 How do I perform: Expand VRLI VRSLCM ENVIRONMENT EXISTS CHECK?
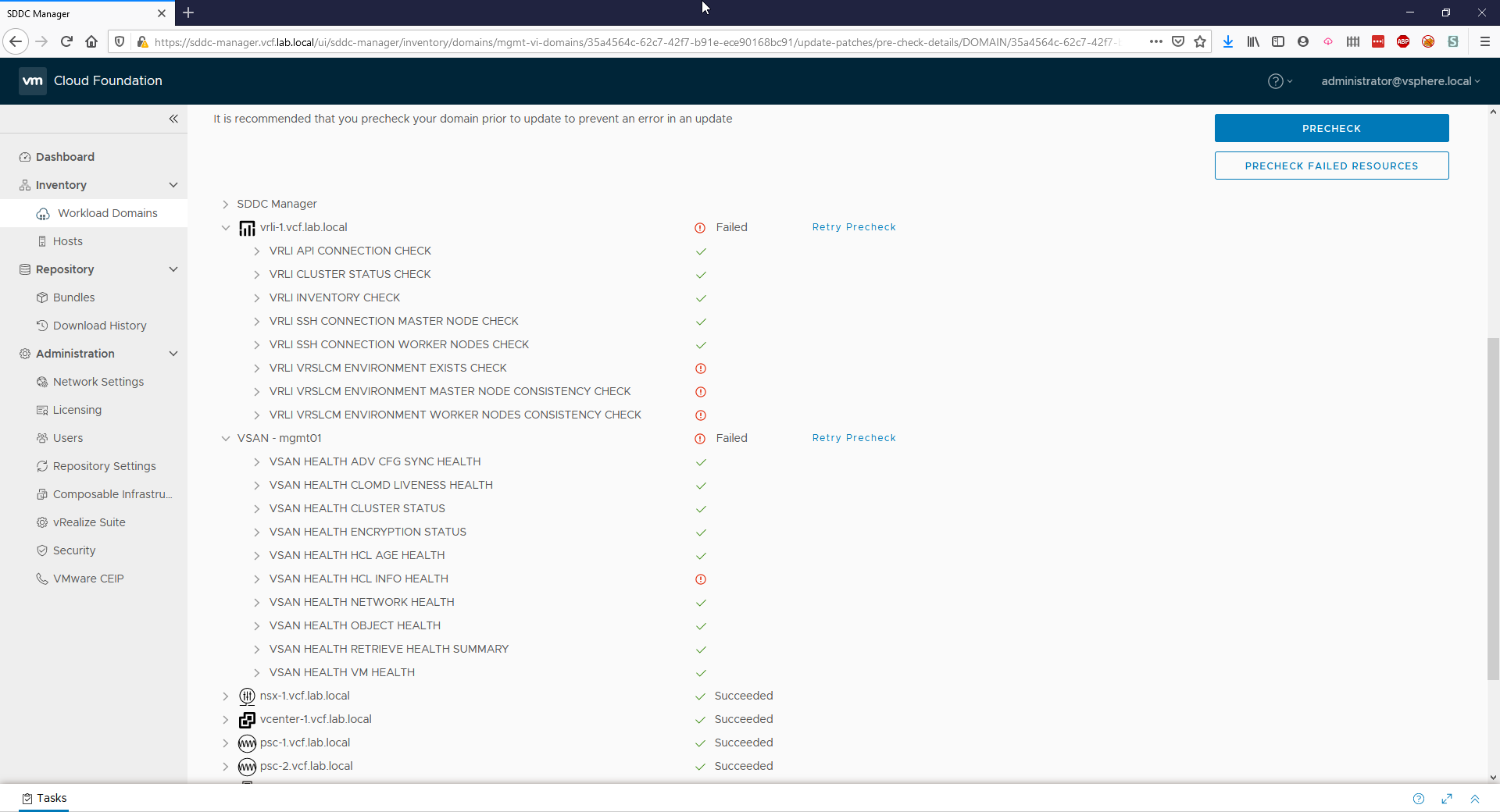[x=256, y=368]
